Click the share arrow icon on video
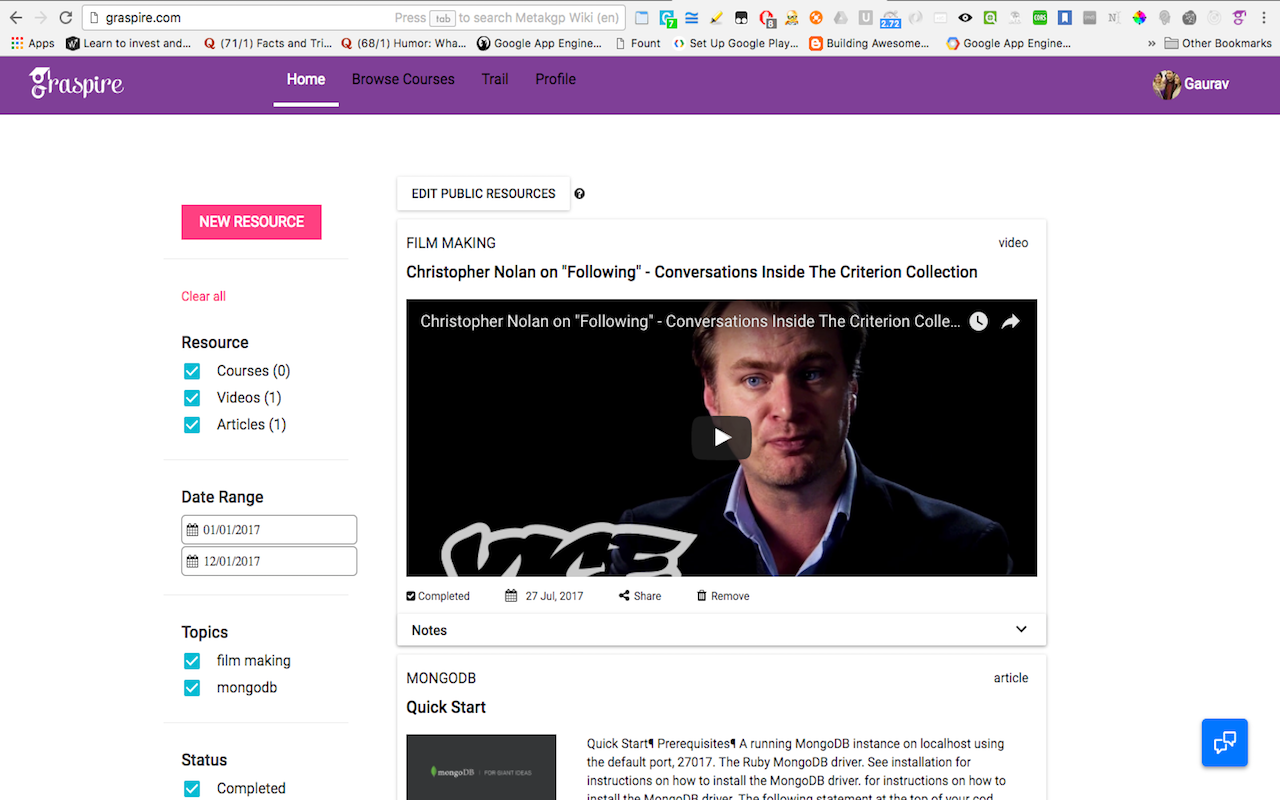1280x800 pixels. (1011, 321)
